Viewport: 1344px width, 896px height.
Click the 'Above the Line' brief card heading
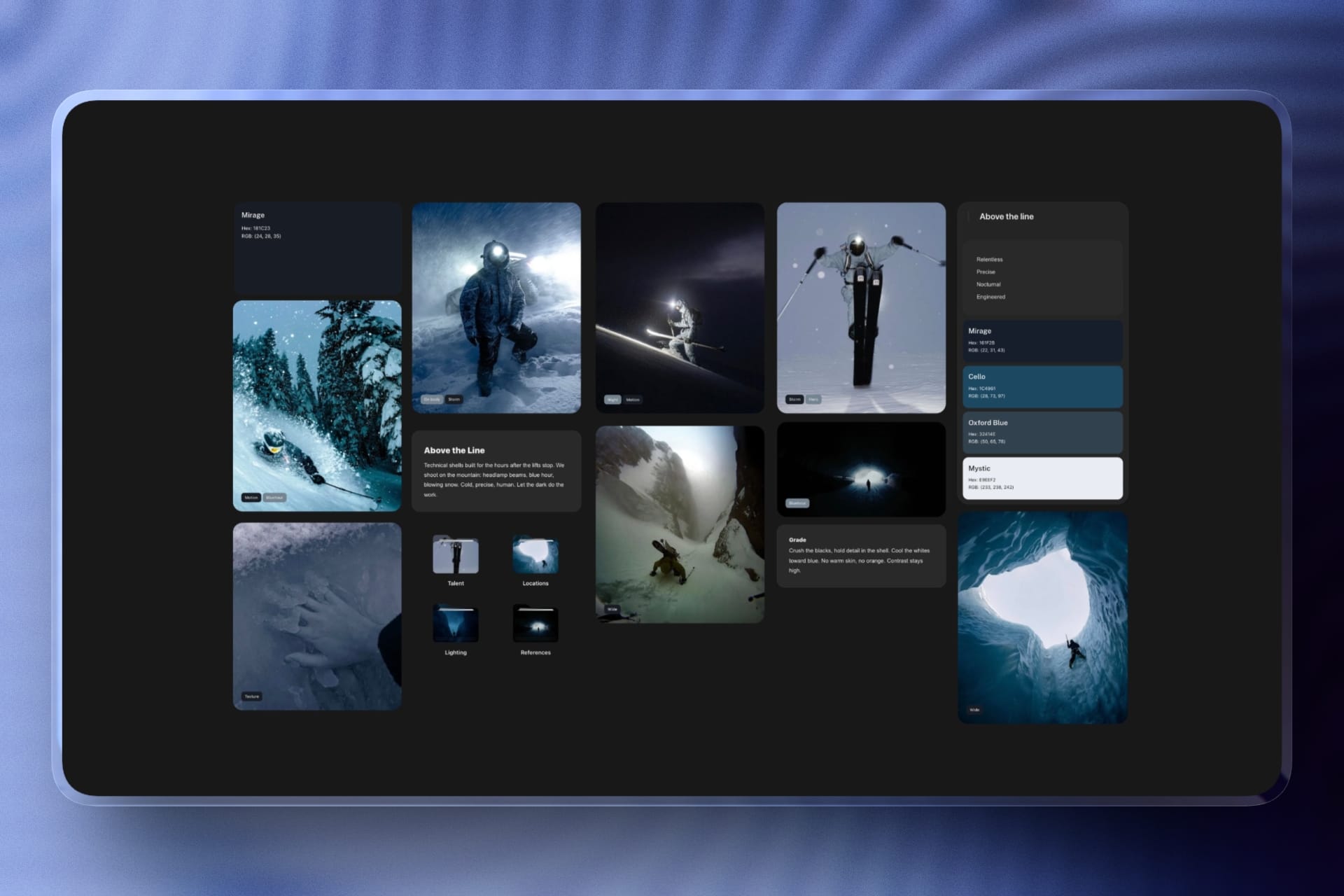[454, 451]
